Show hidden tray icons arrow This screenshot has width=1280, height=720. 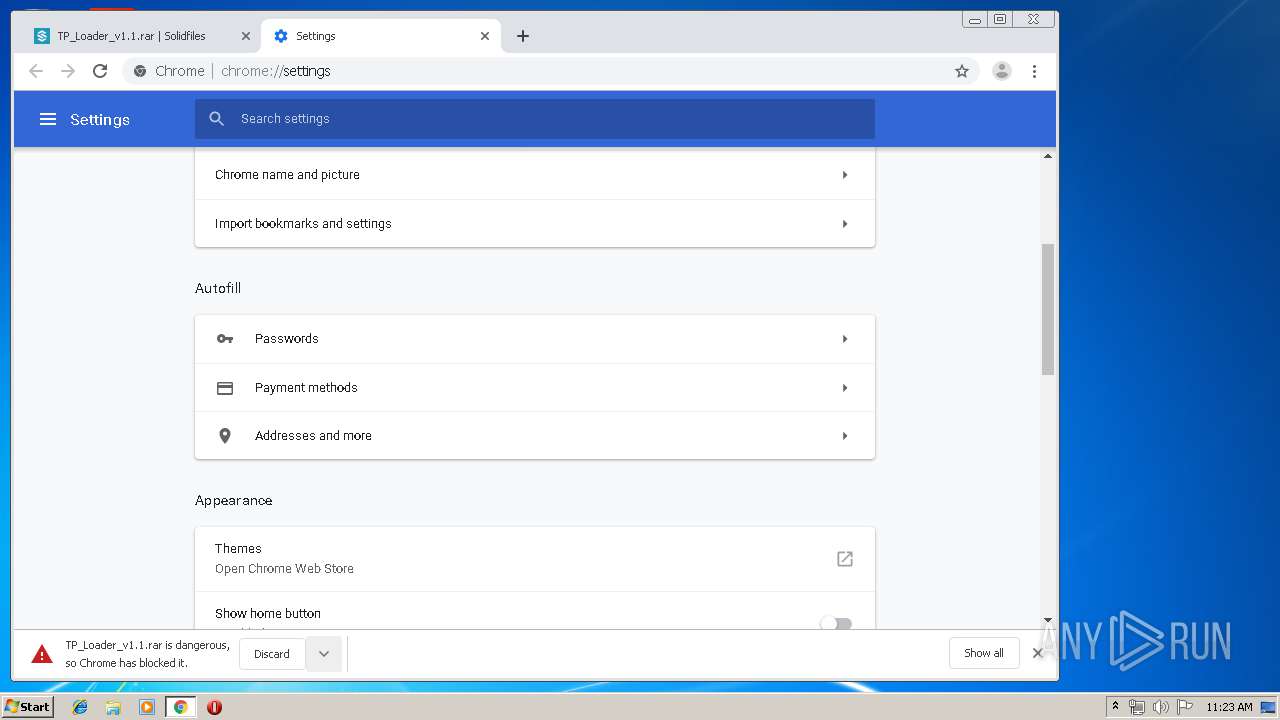pos(1116,706)
